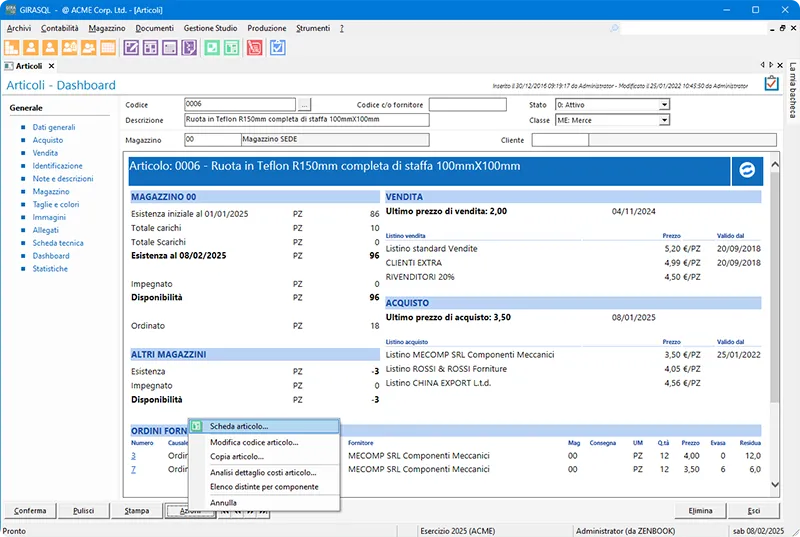The height and width of the screenshot is (537, 800).
Task: Select Analisi dettaglio costi articolo...
Action: coord(264,473)
